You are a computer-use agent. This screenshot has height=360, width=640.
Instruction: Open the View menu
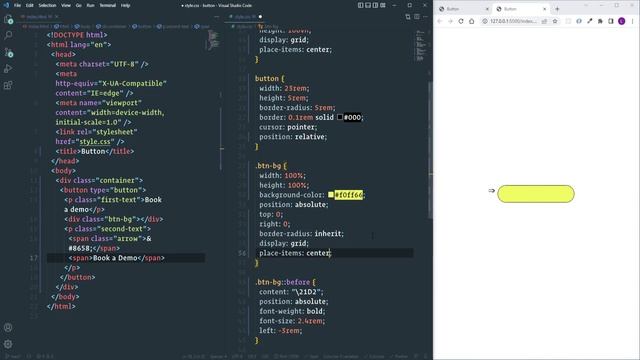tap(66, 5)
